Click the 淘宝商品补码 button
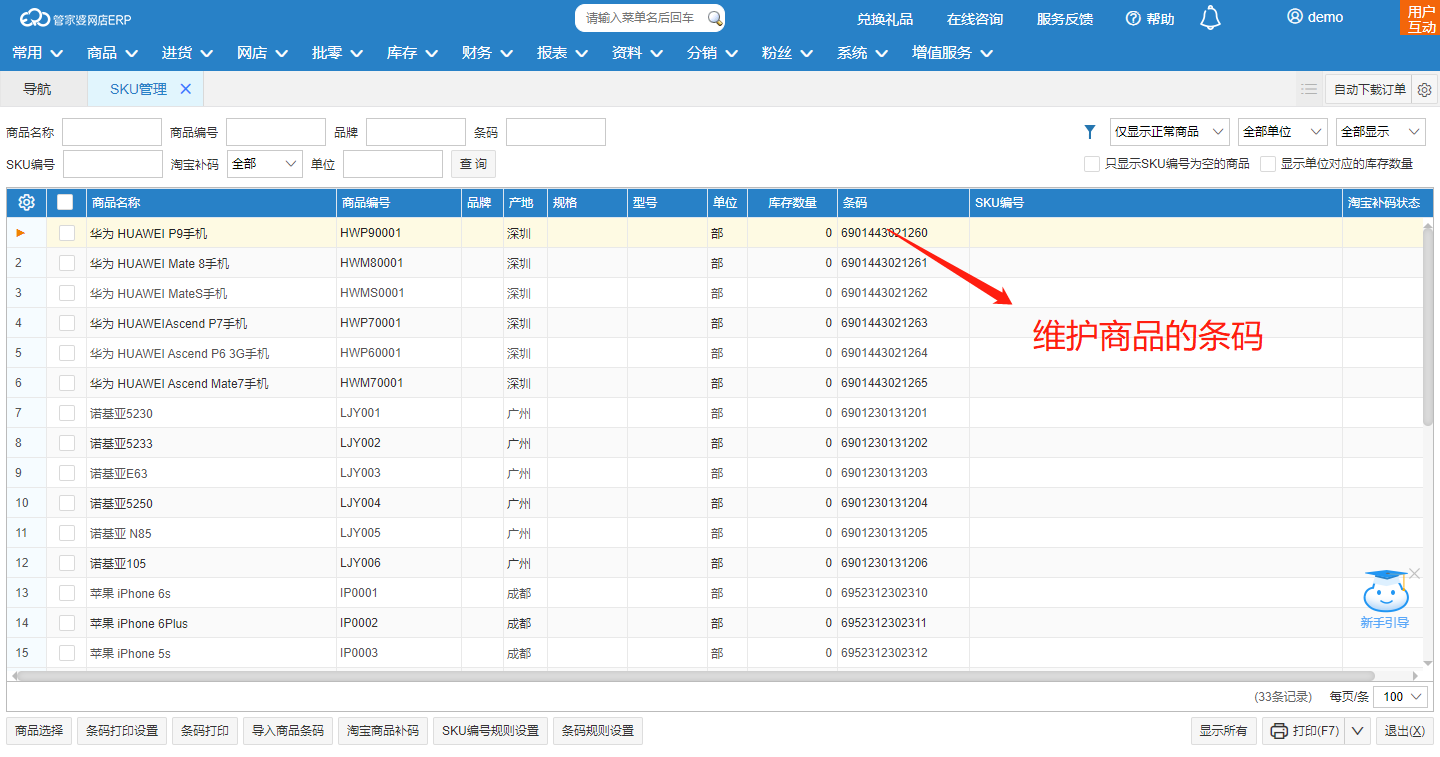 (x=383, y=731)
